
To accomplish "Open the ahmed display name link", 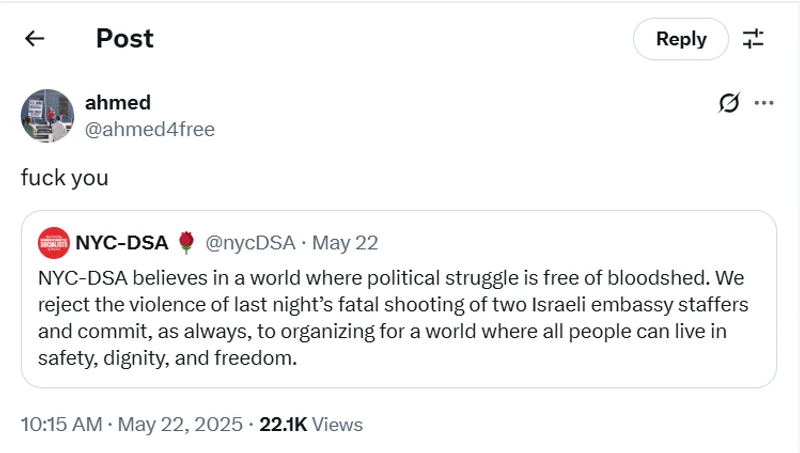I will tap(117, 103).
